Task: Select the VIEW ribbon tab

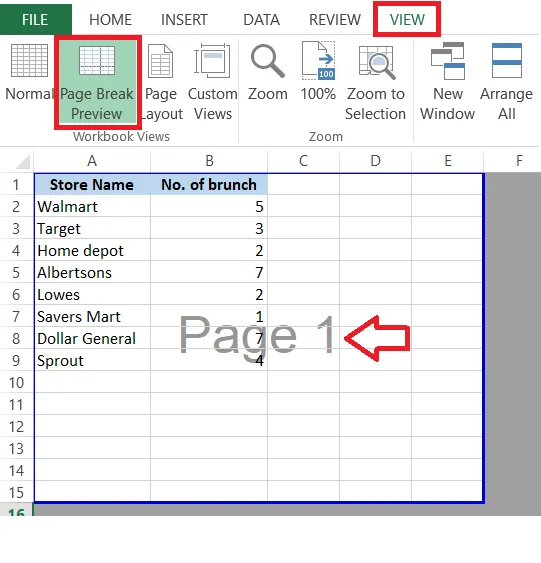Action: click(407, 19)
